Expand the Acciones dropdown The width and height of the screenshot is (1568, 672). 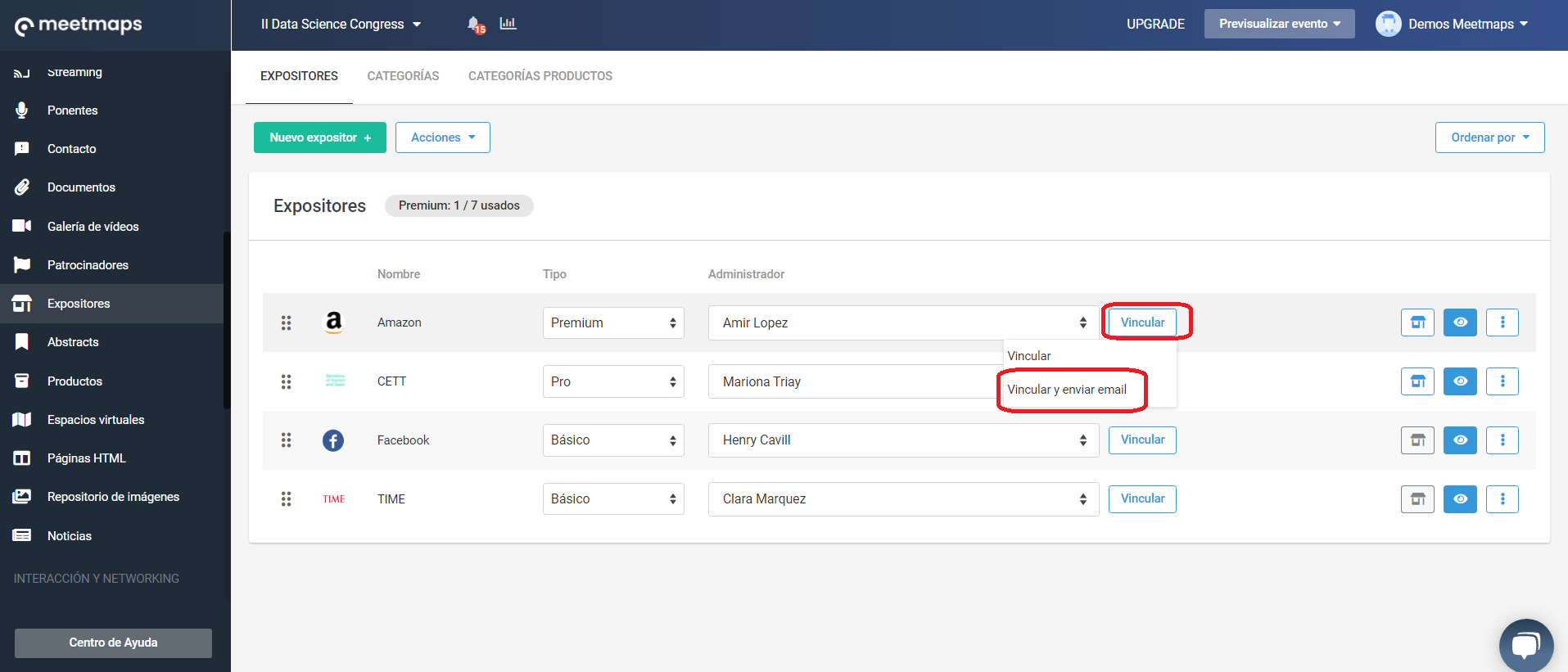pyautogui.click(x=443, y=138)
